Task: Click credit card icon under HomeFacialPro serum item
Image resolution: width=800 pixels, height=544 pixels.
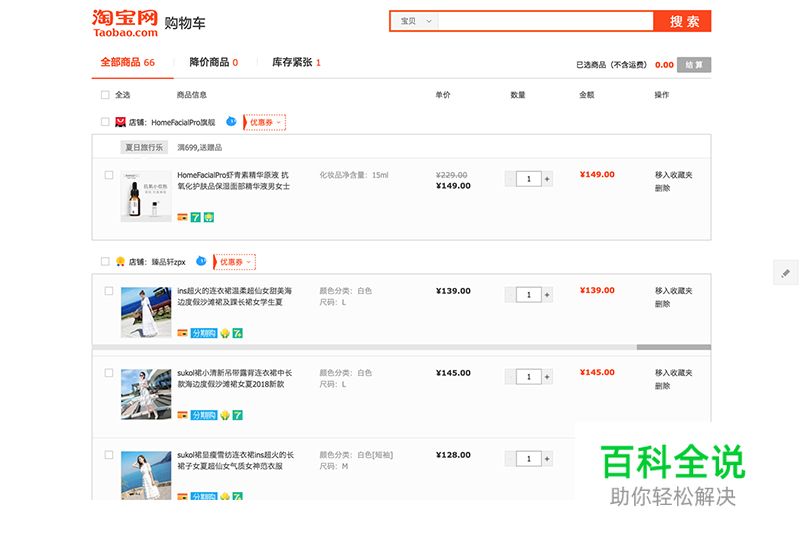Action: (182, 217)
